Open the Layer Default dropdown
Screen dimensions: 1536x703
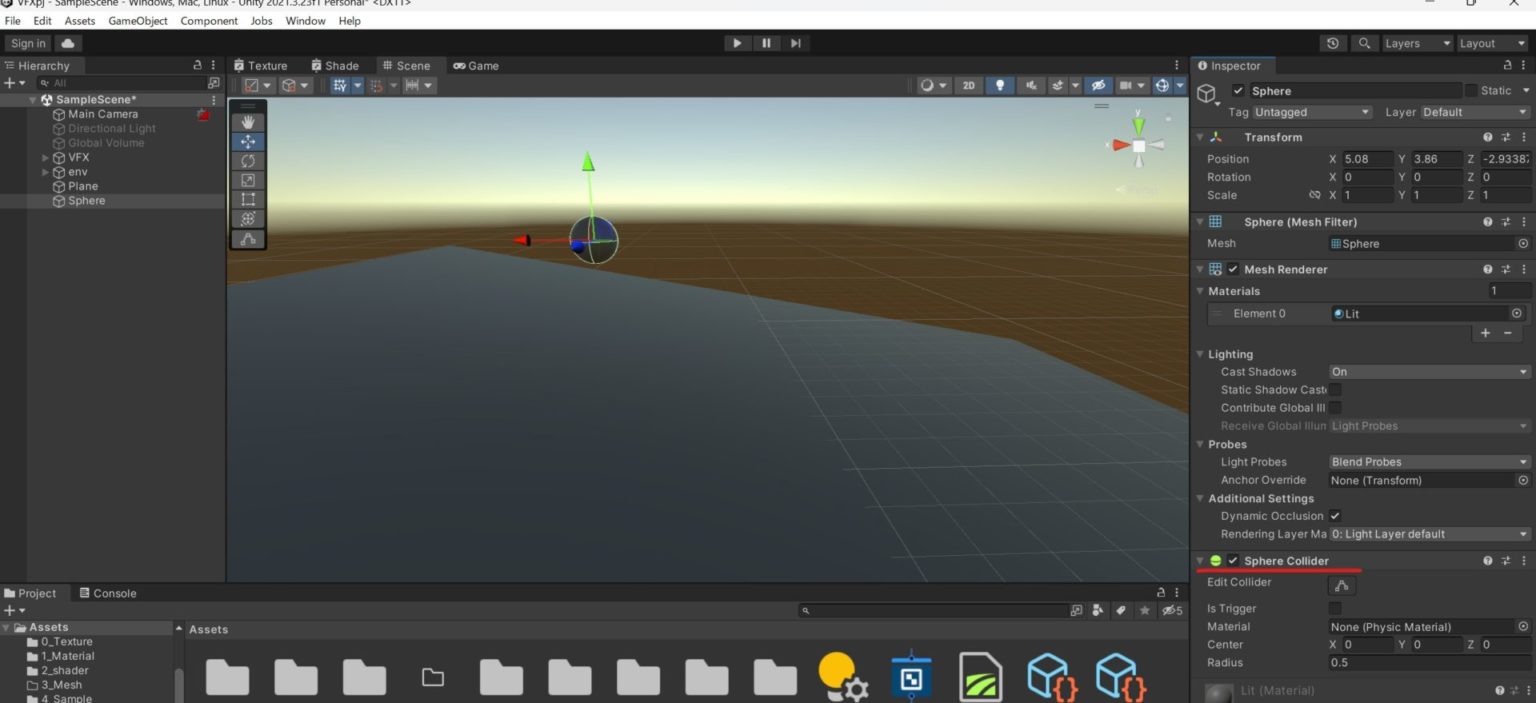click(x=1474, y=112)
